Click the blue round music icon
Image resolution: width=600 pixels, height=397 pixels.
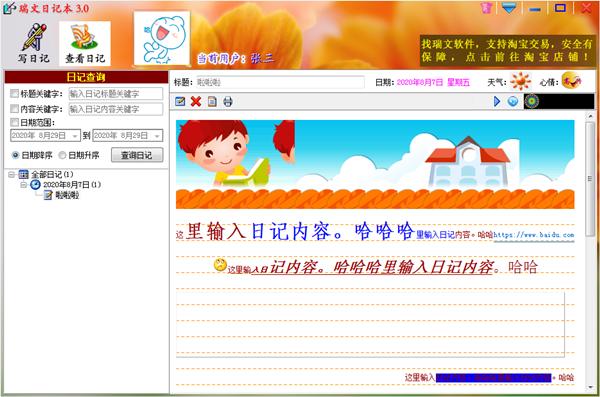pyautogui.click(x=513, y=101)
